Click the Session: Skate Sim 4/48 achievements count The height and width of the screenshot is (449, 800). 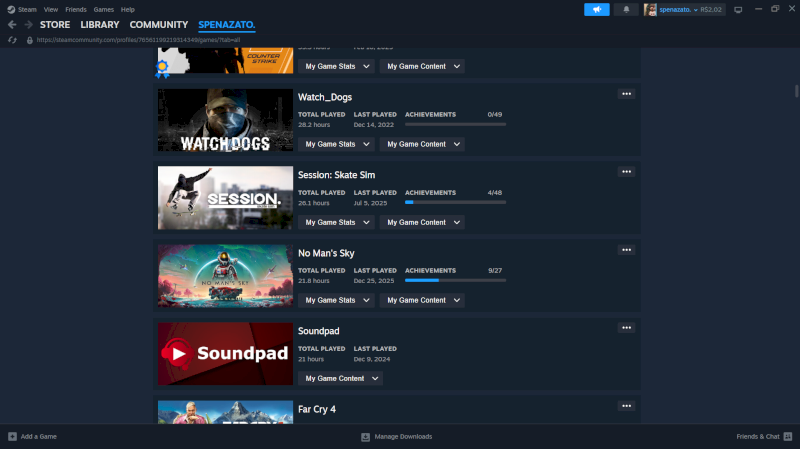pyautogui.click(x=494, y=193)
